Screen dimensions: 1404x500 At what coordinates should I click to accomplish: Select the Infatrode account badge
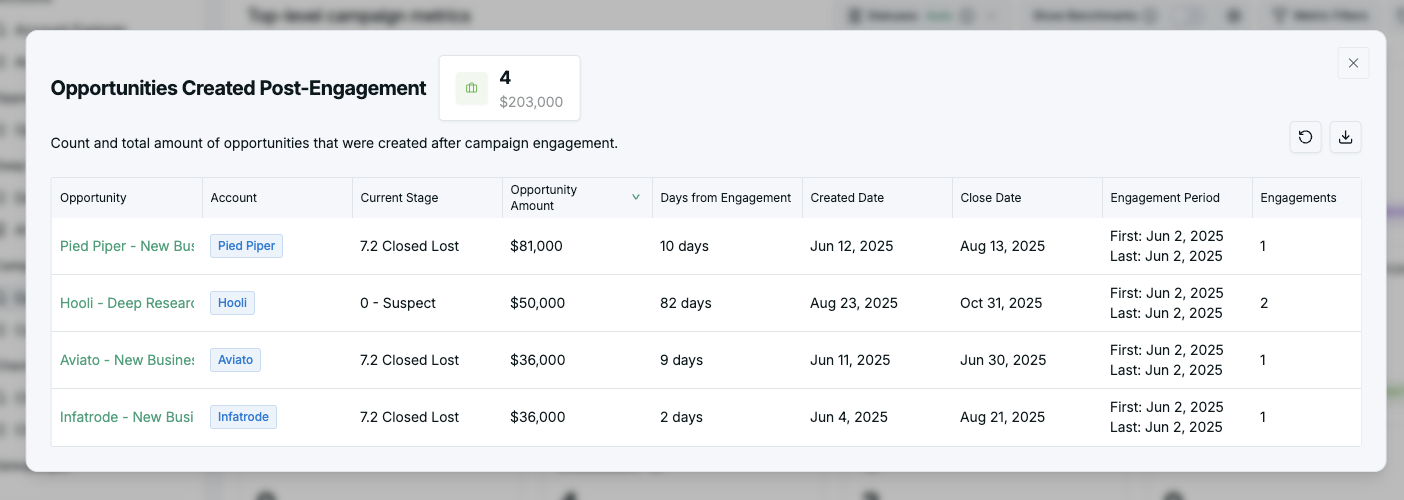point(243,417)
